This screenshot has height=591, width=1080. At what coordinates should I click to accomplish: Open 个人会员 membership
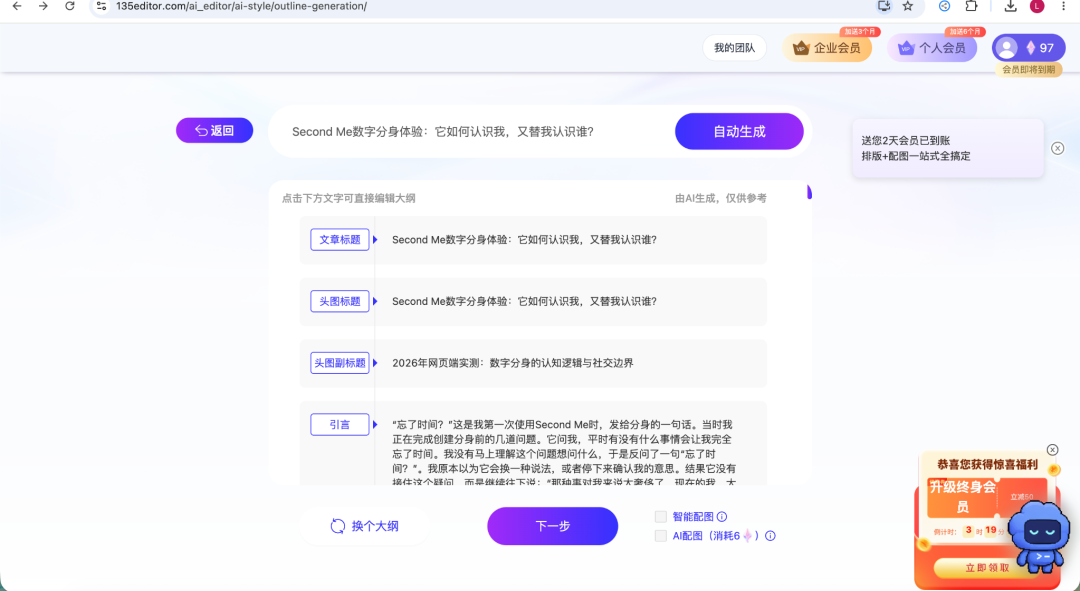coord(932,48)
